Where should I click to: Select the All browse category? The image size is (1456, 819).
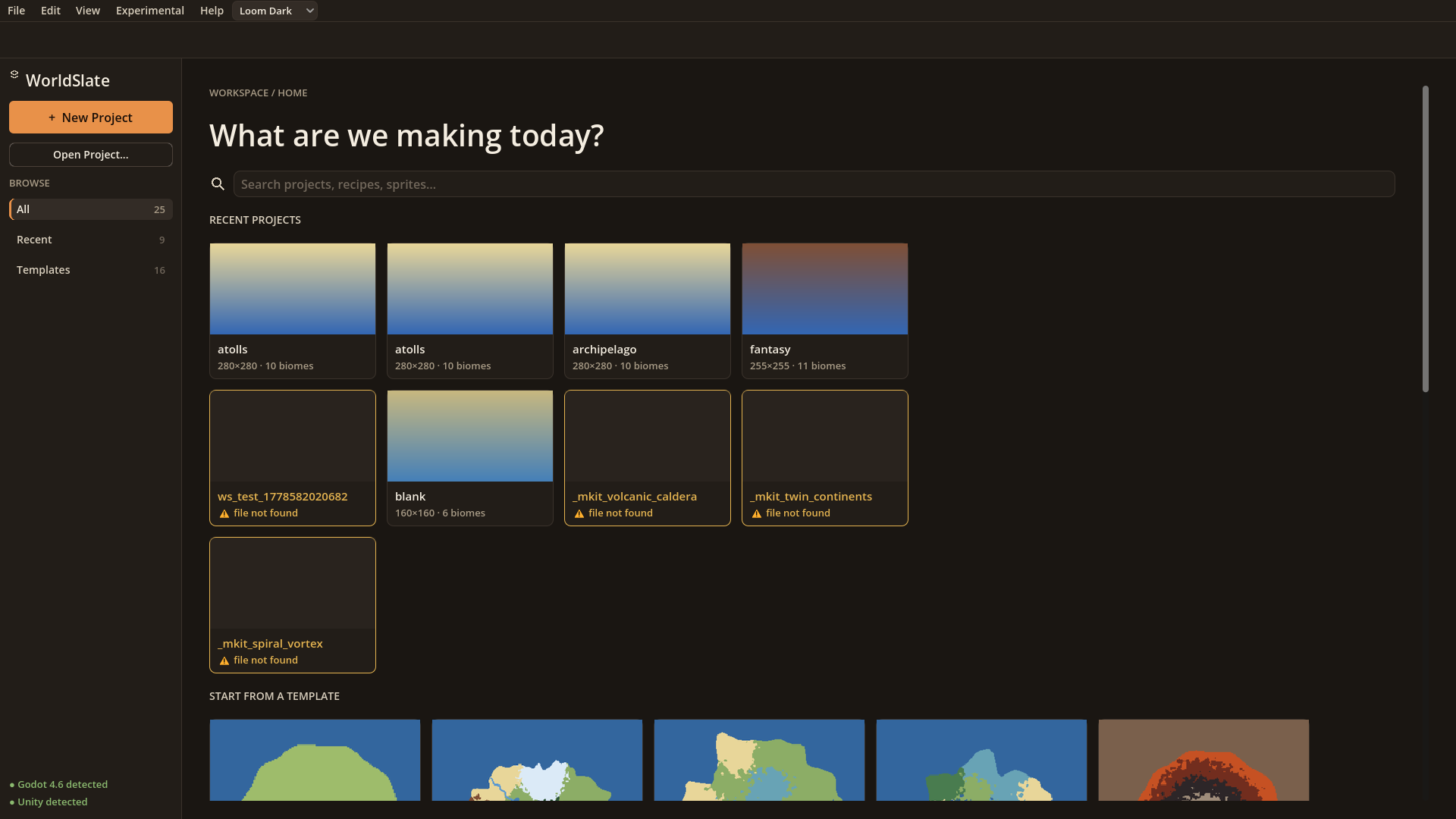[x=91, y=209]
